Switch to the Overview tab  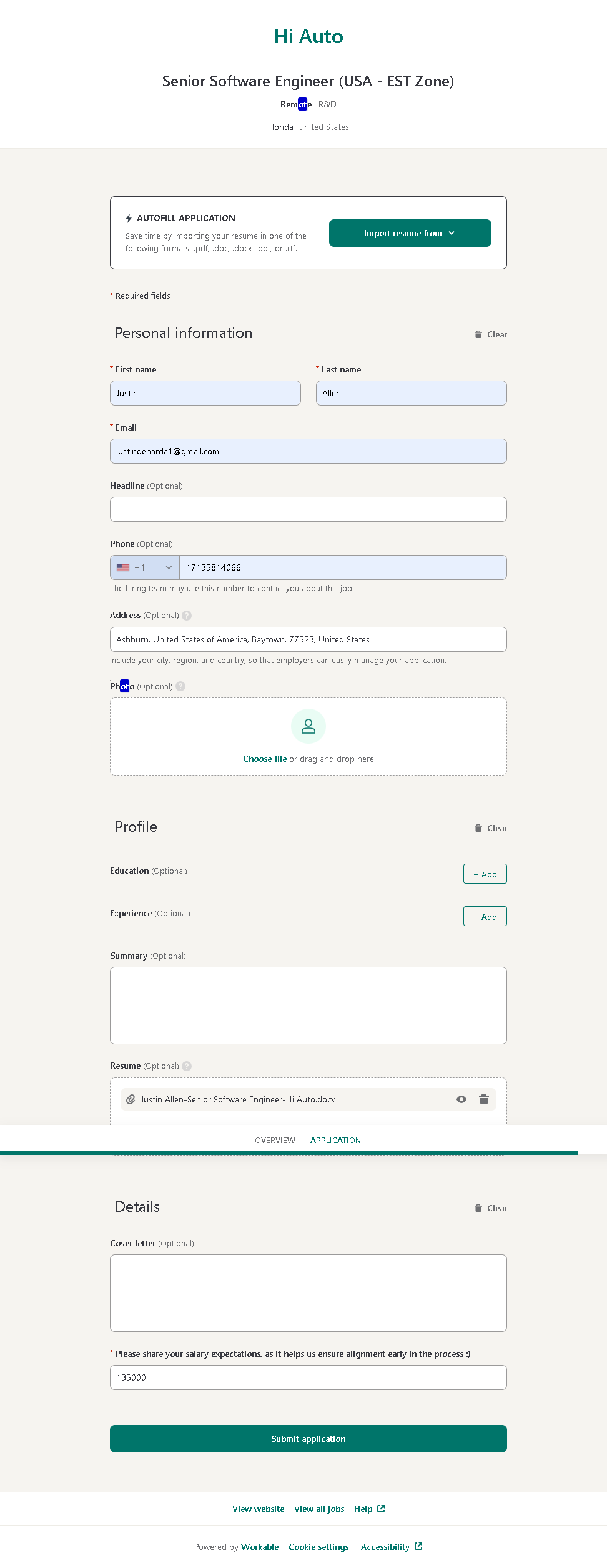(275, 1140)
